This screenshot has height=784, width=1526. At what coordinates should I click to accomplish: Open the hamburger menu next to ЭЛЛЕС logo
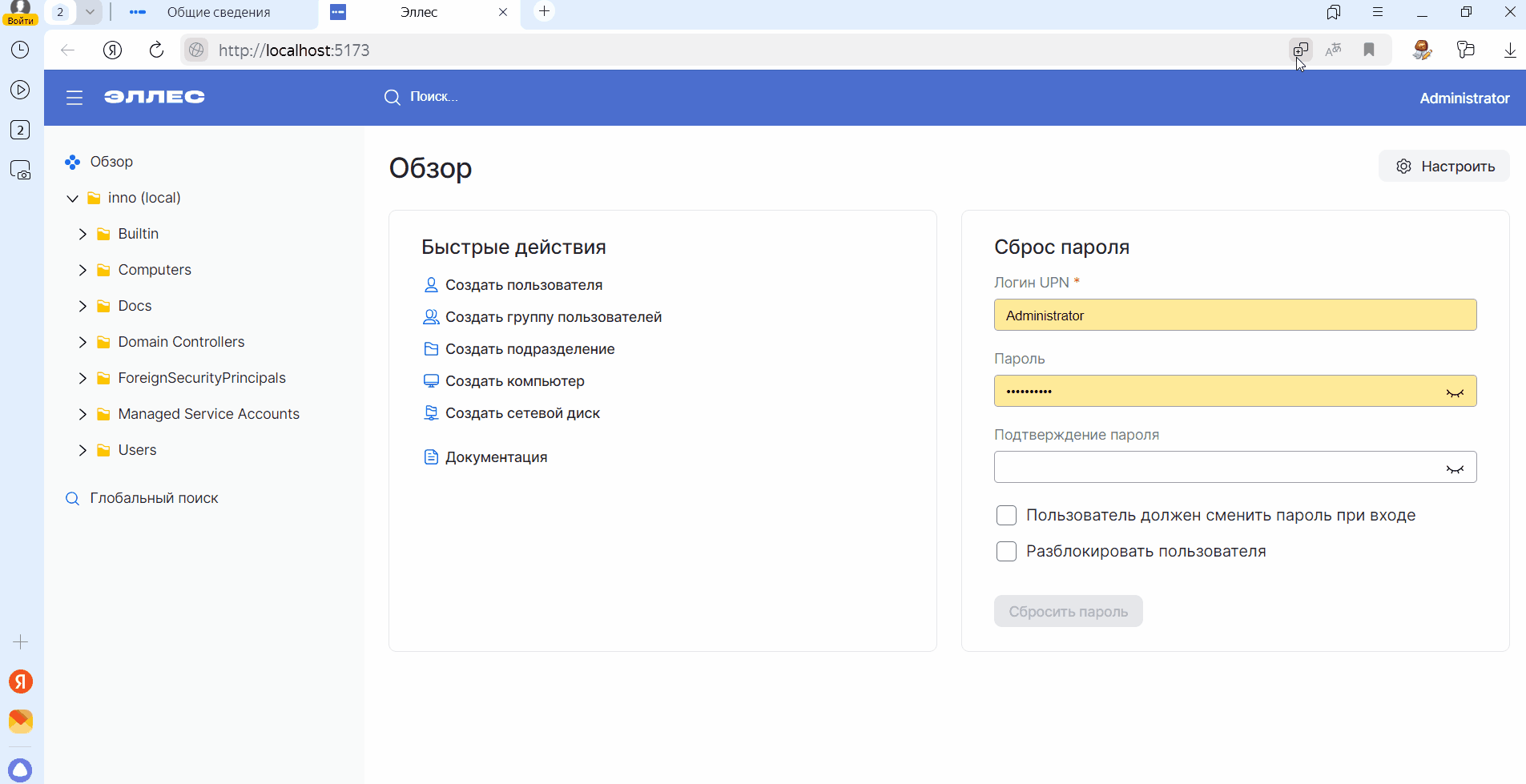(x=74, y=97)
